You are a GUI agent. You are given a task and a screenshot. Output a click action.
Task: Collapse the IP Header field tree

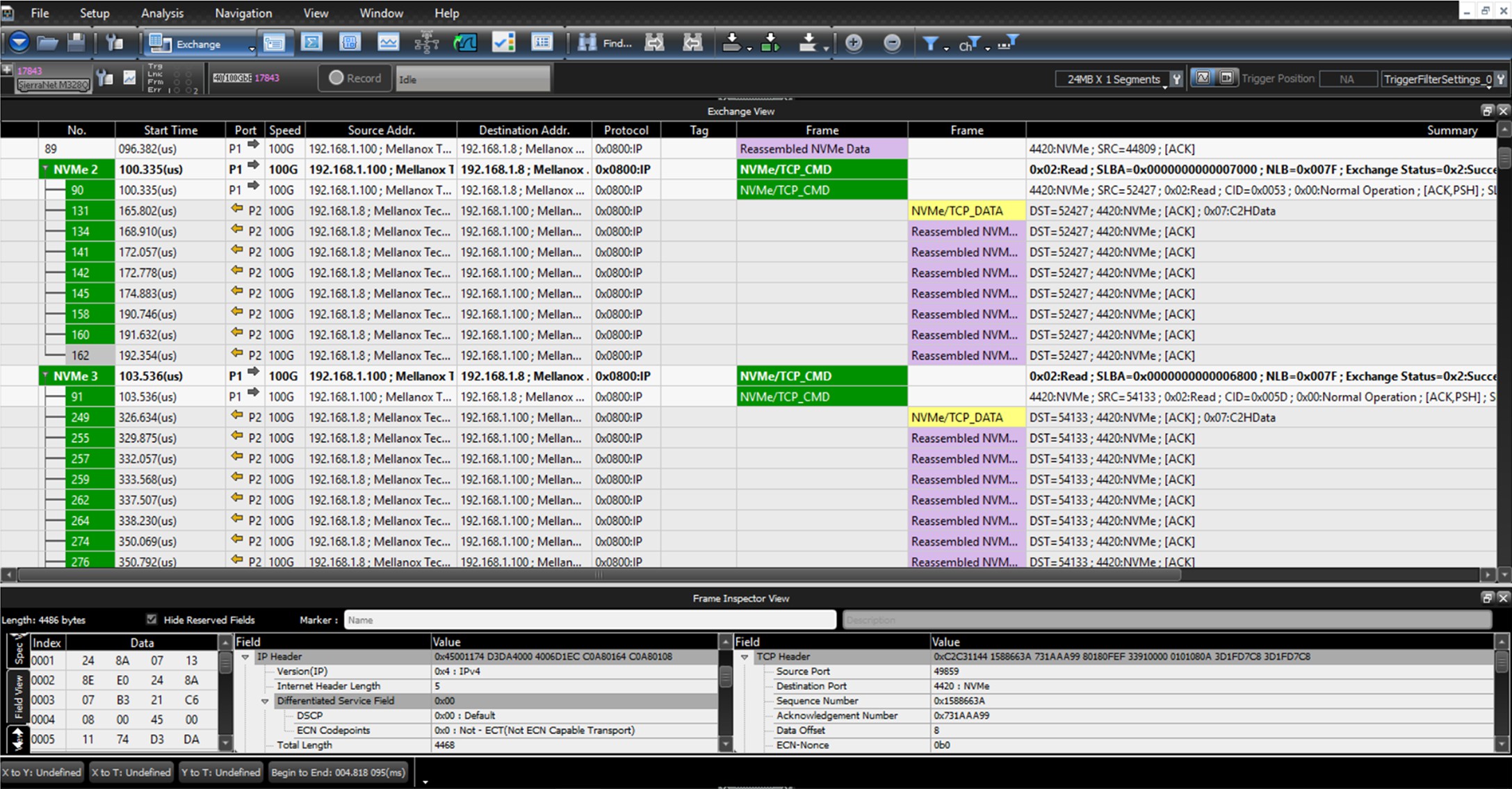245,657
